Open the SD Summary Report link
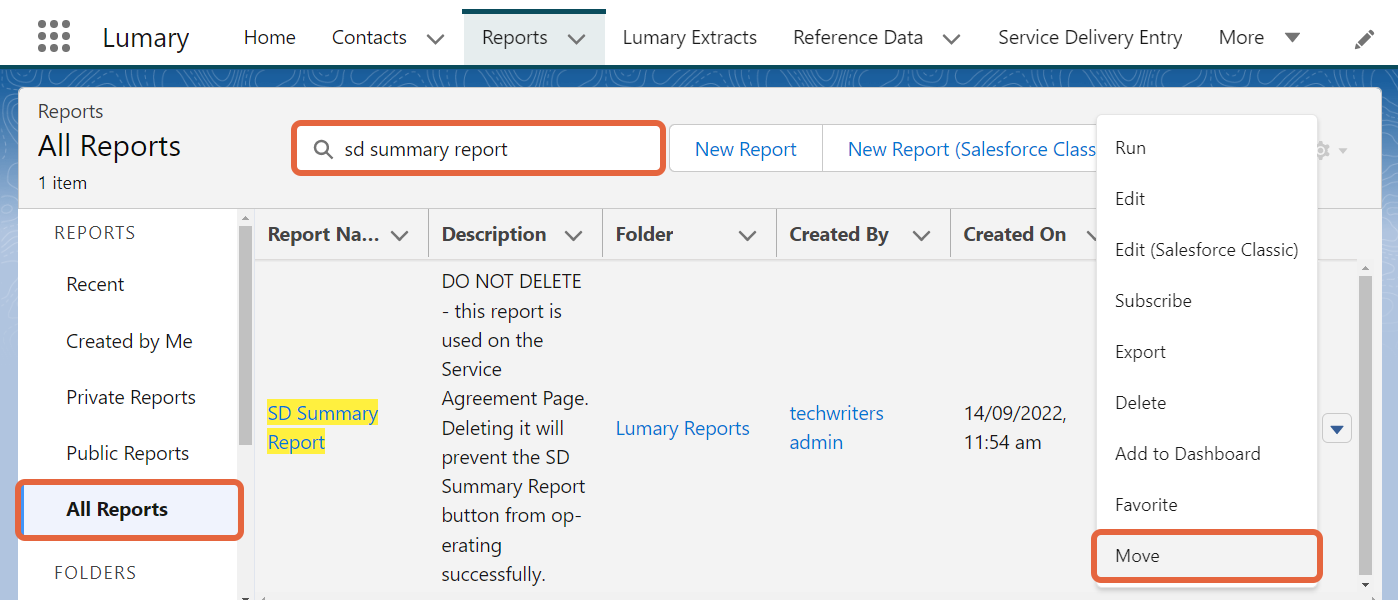Viewport: 1398px width, 600px height. [x=322, y=428]
